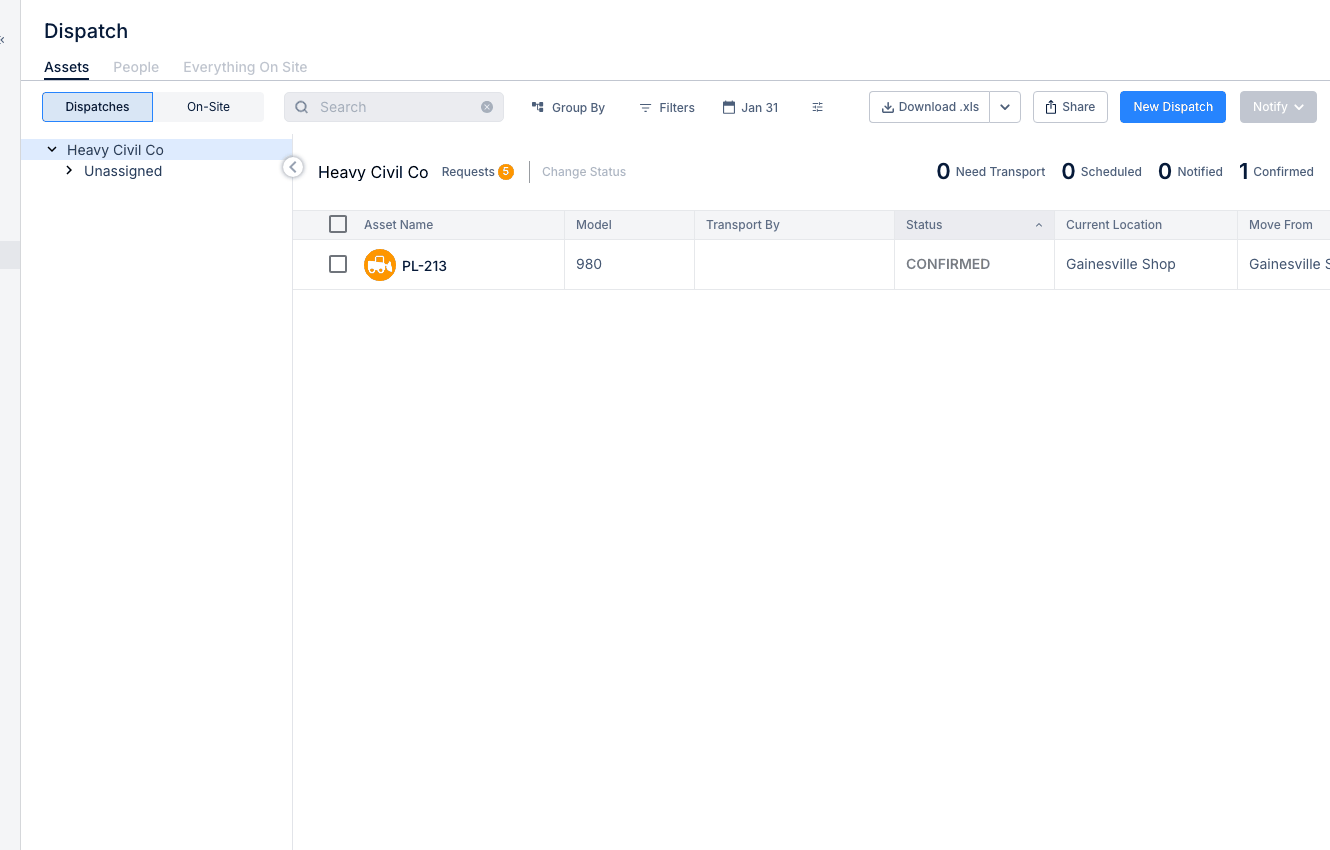Click the PL-213 orange truck asset icon
Viewport: 1330px width, 850px height.
click(380, 265)
